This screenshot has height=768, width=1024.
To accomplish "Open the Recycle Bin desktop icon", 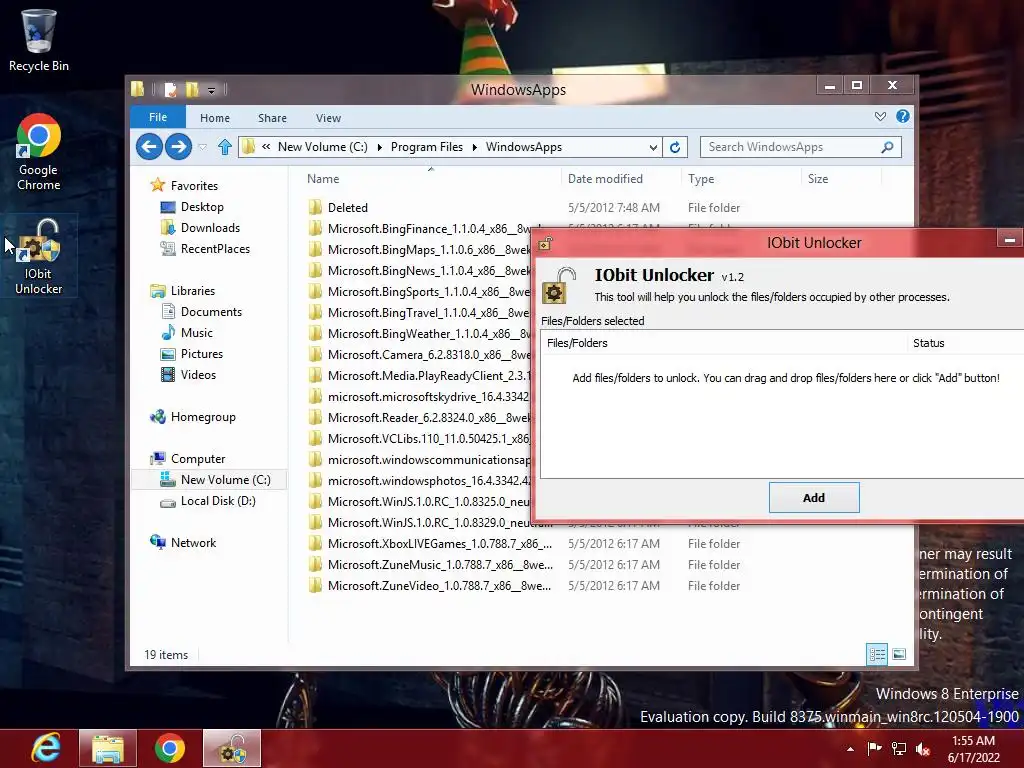I will [39, 40].
